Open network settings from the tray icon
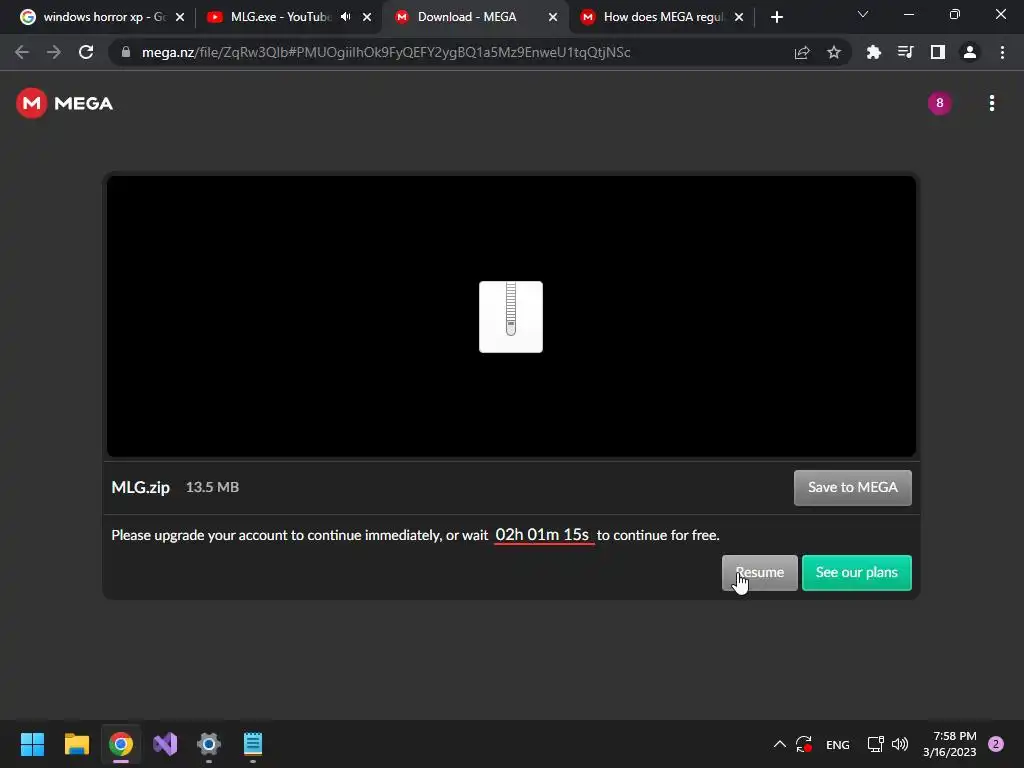Image resolution: width=1024 pixels, height=768 pixels. [876, 744]
